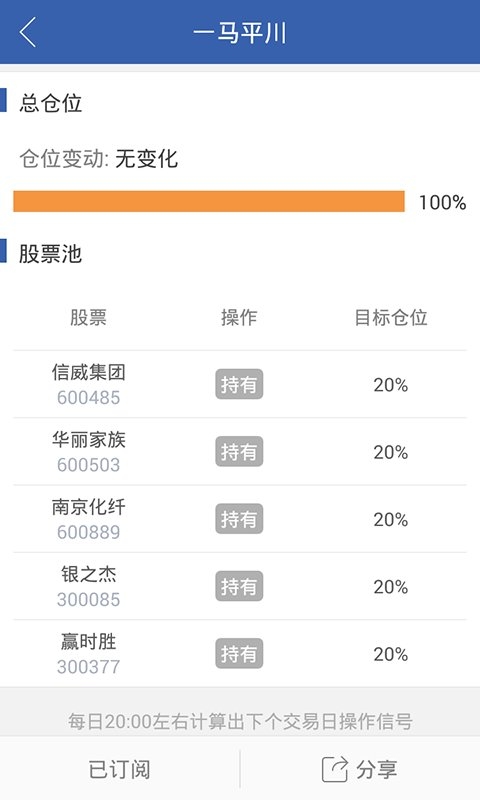
Task: Tap 20% target position for 银之杰
Action: click(391, 587)
